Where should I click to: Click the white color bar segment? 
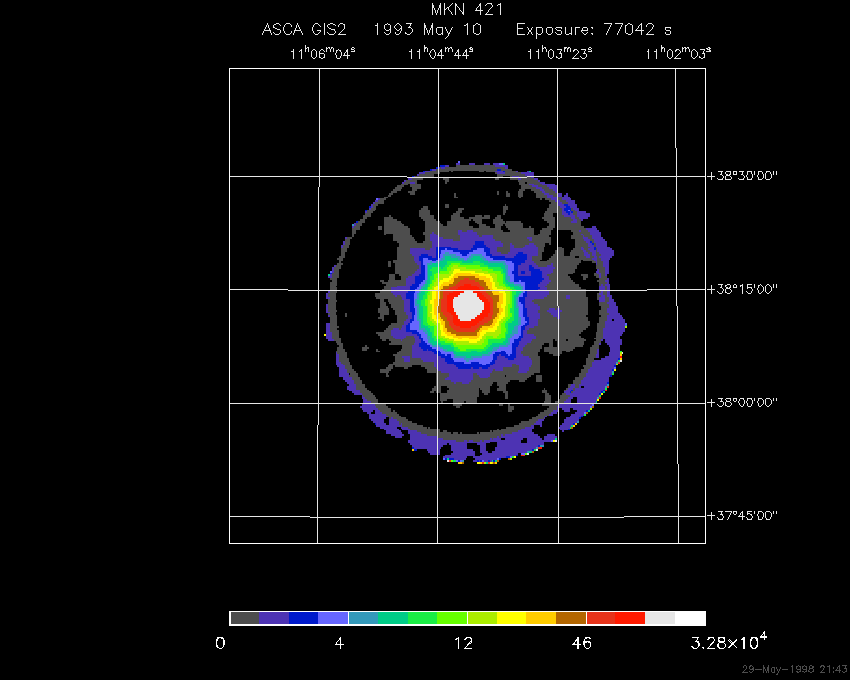click(690, 618)
